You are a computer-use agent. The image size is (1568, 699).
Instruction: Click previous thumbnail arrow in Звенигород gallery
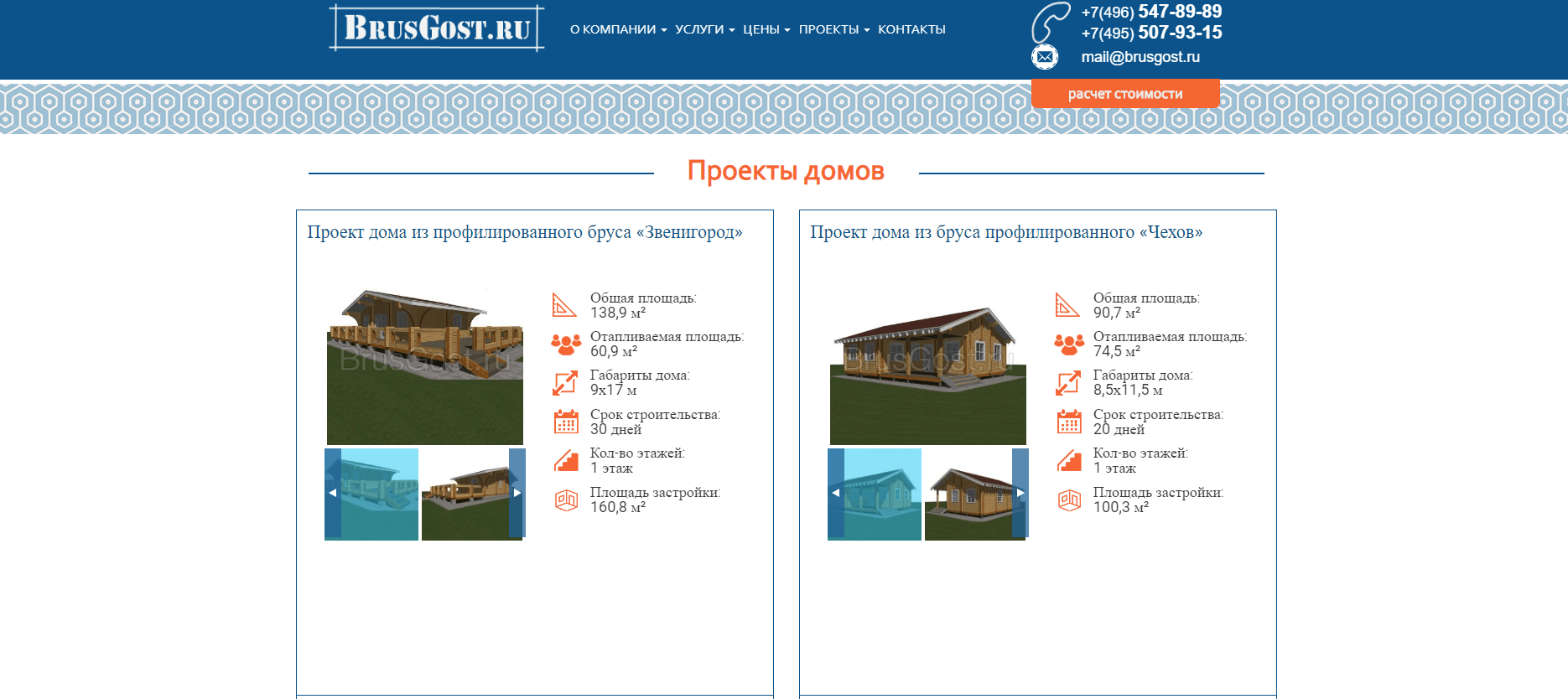[x=333, y=493]
